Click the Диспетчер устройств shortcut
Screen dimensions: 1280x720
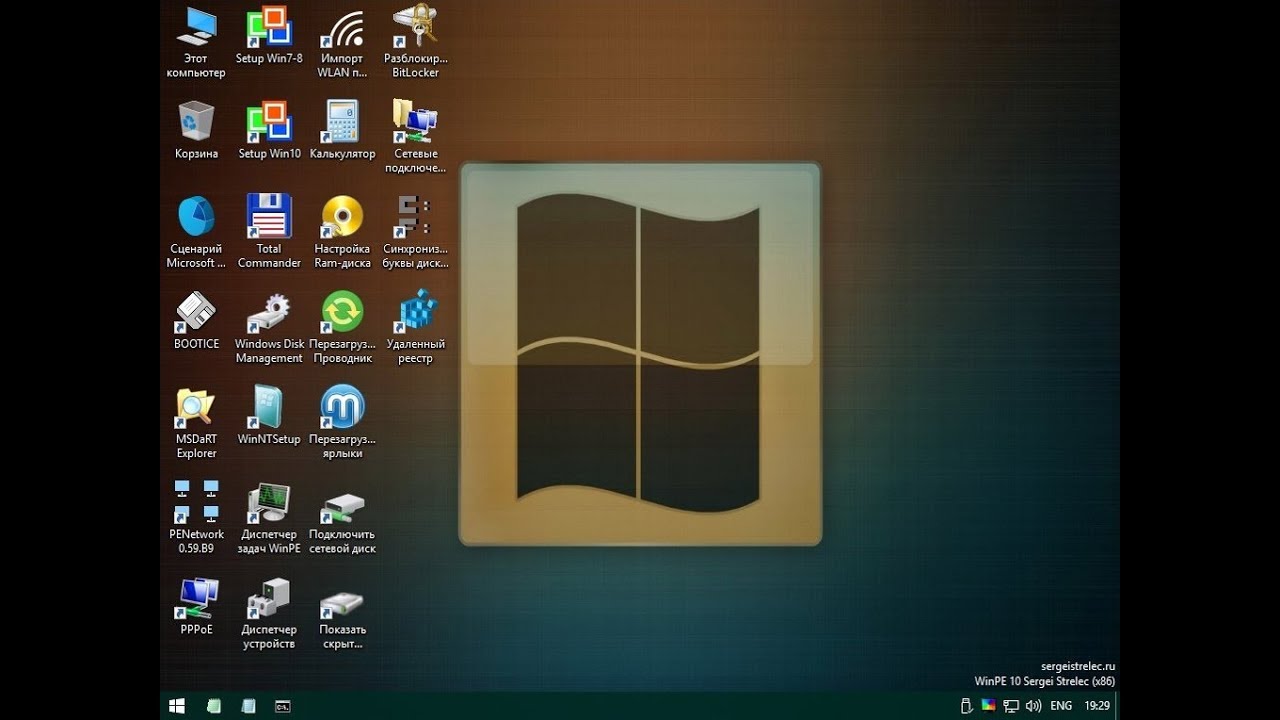pos(269,612)
